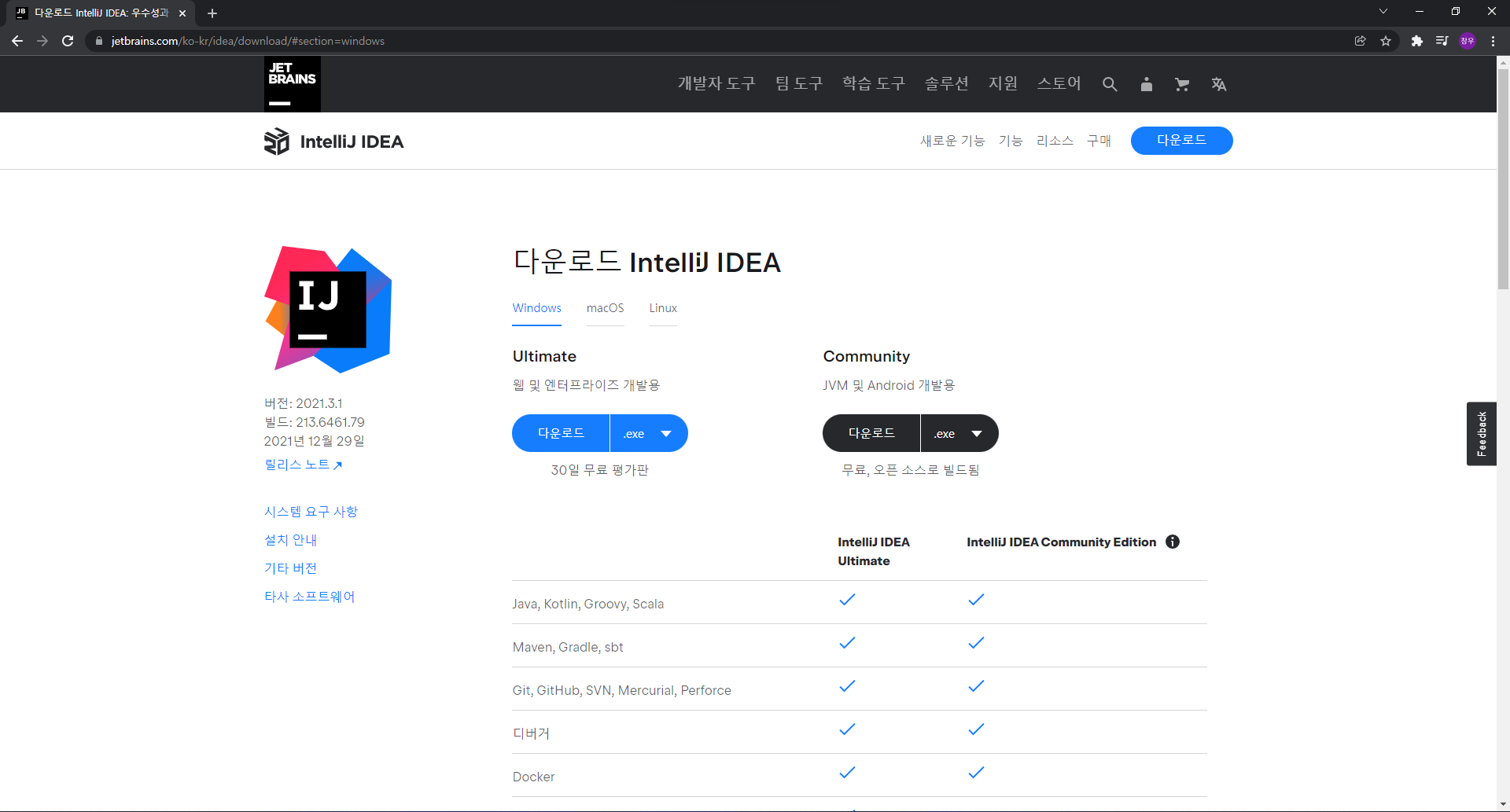Open the 스토어 menu
1510x812 pixels.
click(1059, 83)
